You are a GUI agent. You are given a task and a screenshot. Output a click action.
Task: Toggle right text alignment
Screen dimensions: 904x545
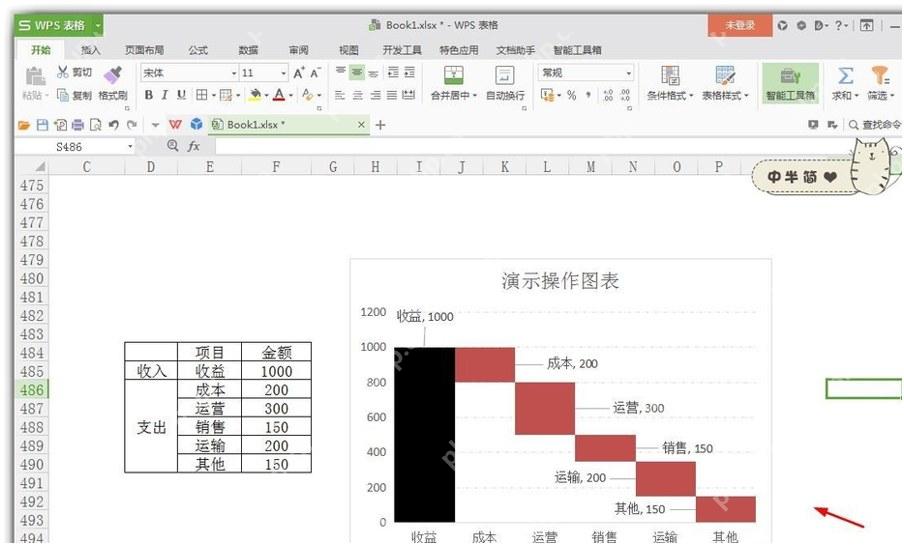pyautogui.click(x=375, y=95)
